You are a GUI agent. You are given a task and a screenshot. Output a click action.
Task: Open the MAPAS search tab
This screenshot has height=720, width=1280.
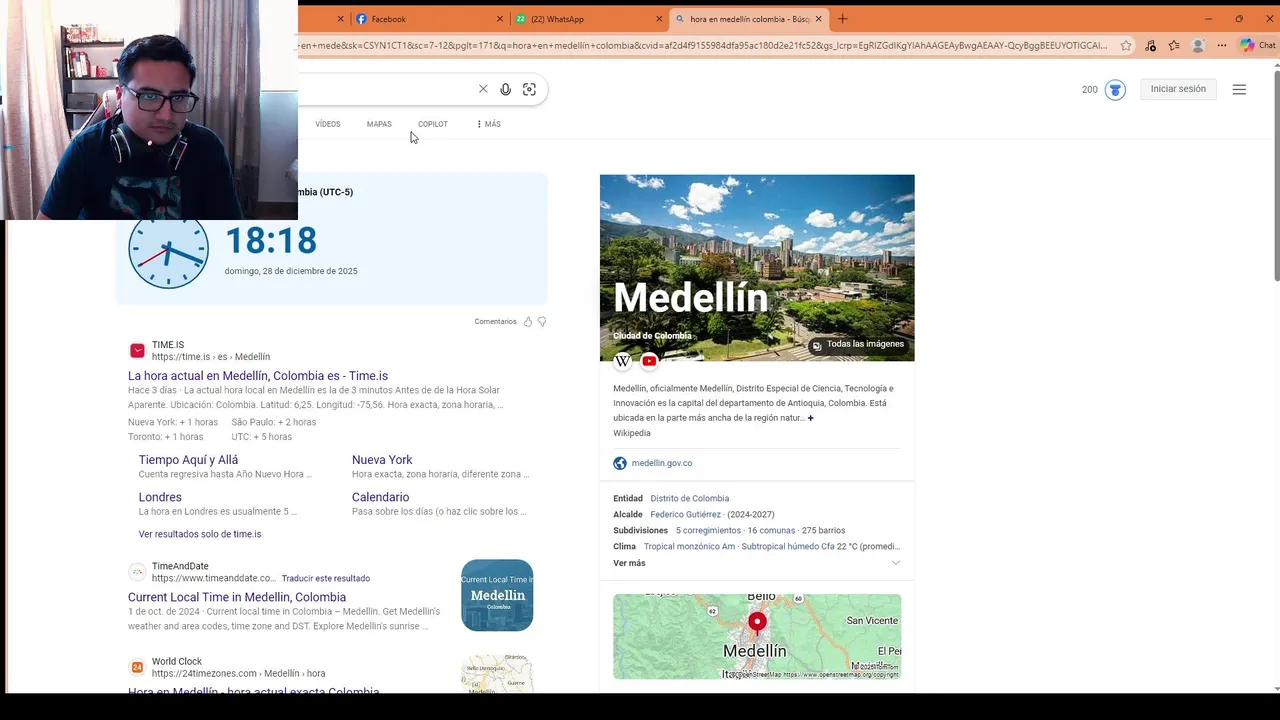[379, 124]
